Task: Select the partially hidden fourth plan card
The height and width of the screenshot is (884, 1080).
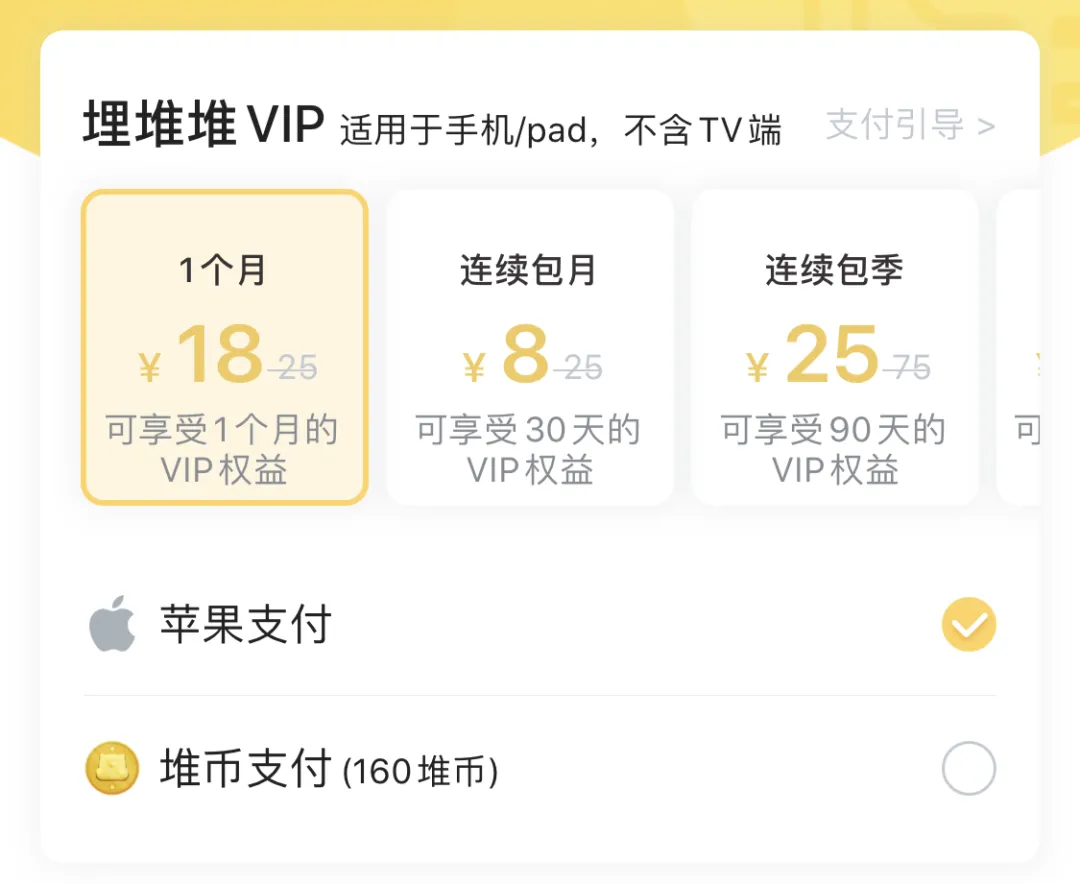Action: (1019, 347)
